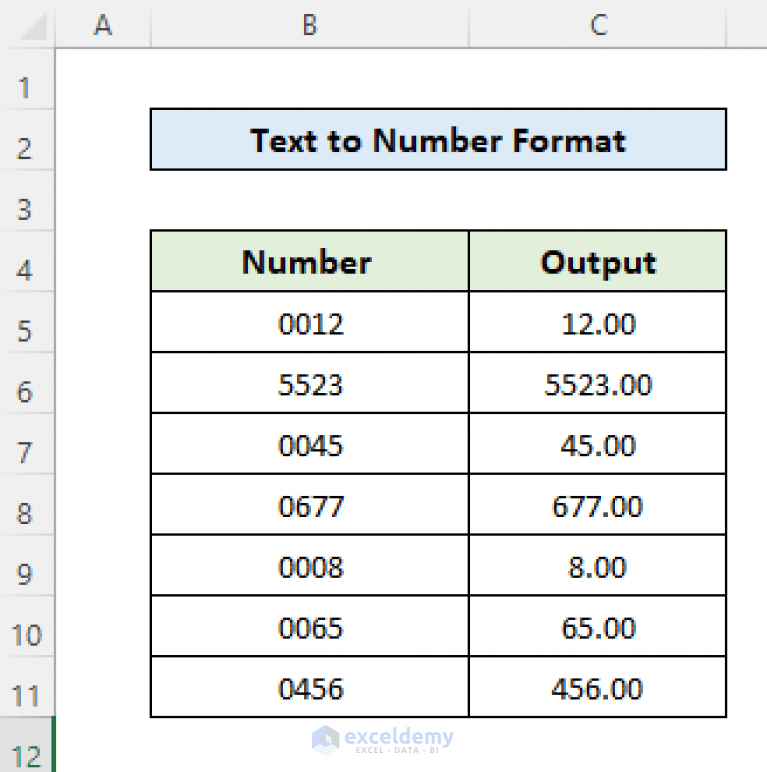Select row 3 header

[x=27, y=200]
